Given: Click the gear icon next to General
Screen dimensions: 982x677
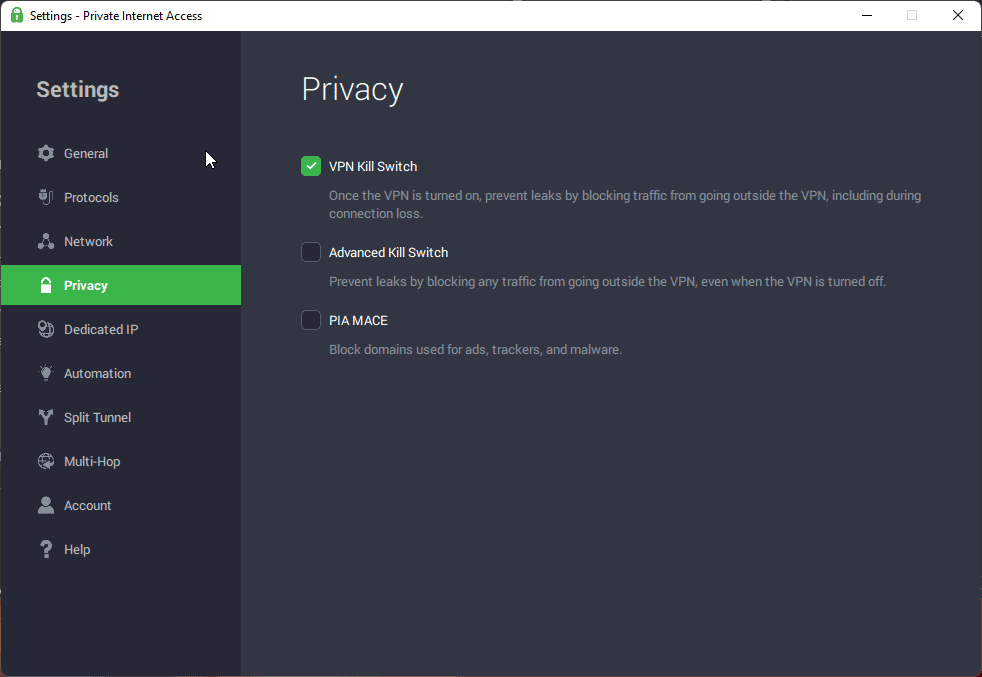Looking at the screenshot, I should [x=46, y=153].
